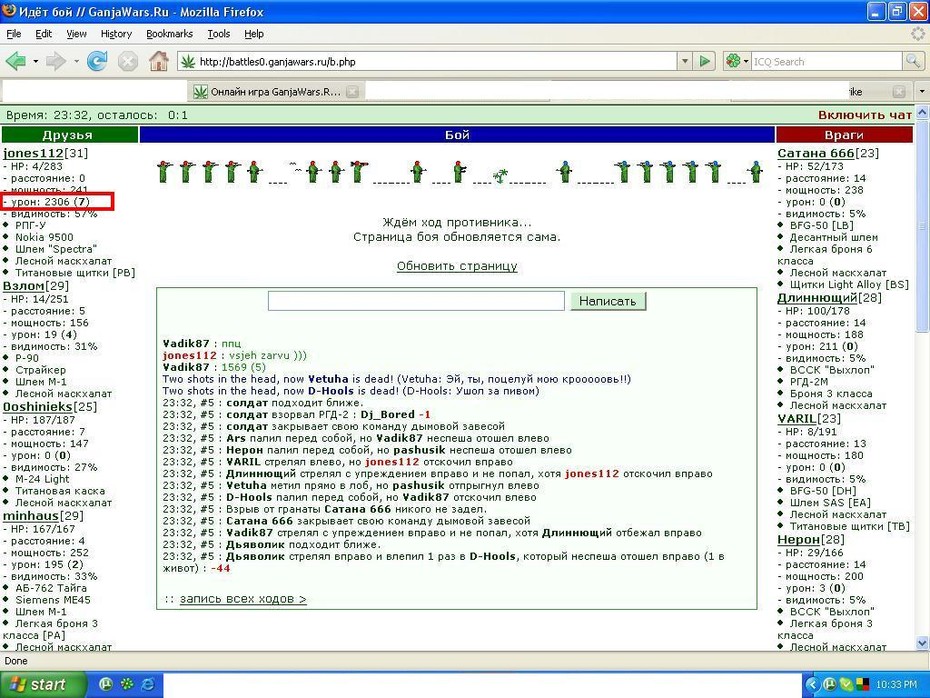Screen dimensions: 930x698
Task: Open the Forward history dropdown arrow
Action: click(x=76, y=61)
